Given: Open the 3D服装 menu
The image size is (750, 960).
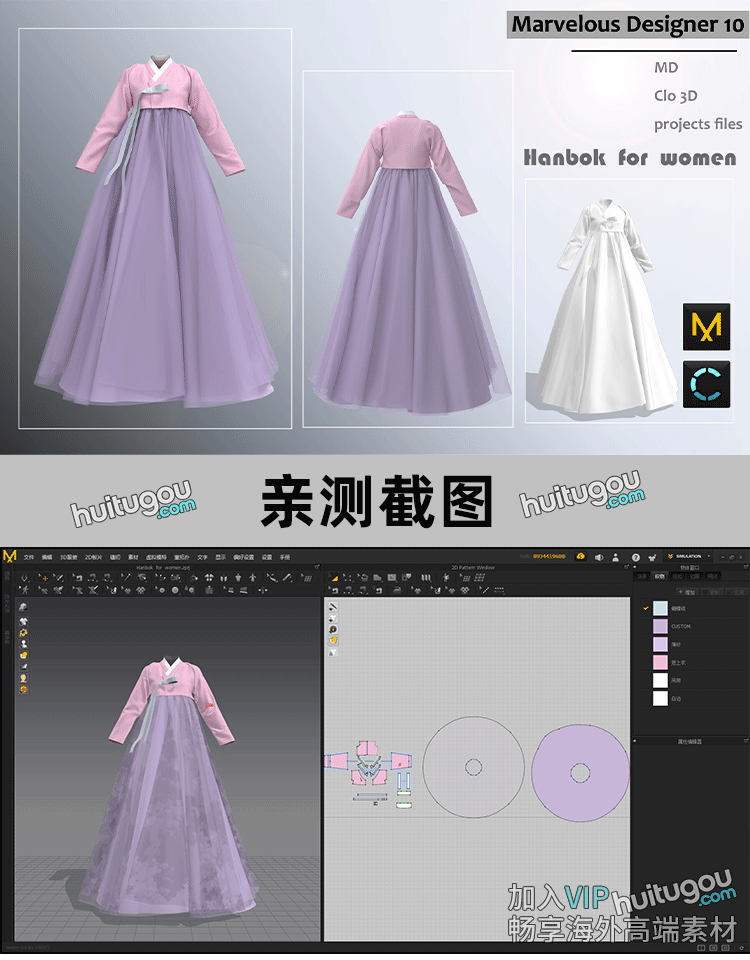Looking at the screenshot, I should pyautogui.click(x=68, y=556).
